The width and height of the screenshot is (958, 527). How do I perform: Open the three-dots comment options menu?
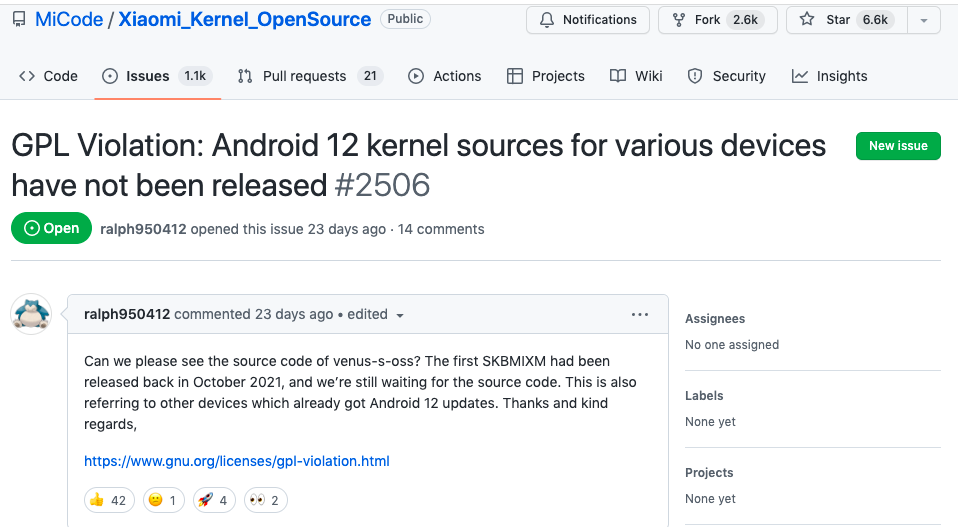640,314
